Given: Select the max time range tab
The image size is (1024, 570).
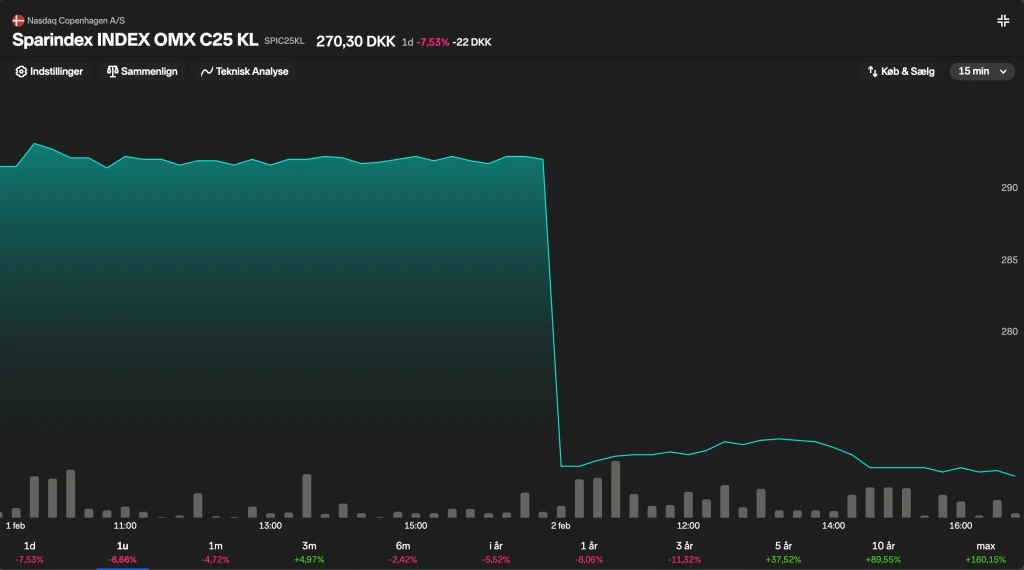Looking at the screenshot, I should pos(985,552).
